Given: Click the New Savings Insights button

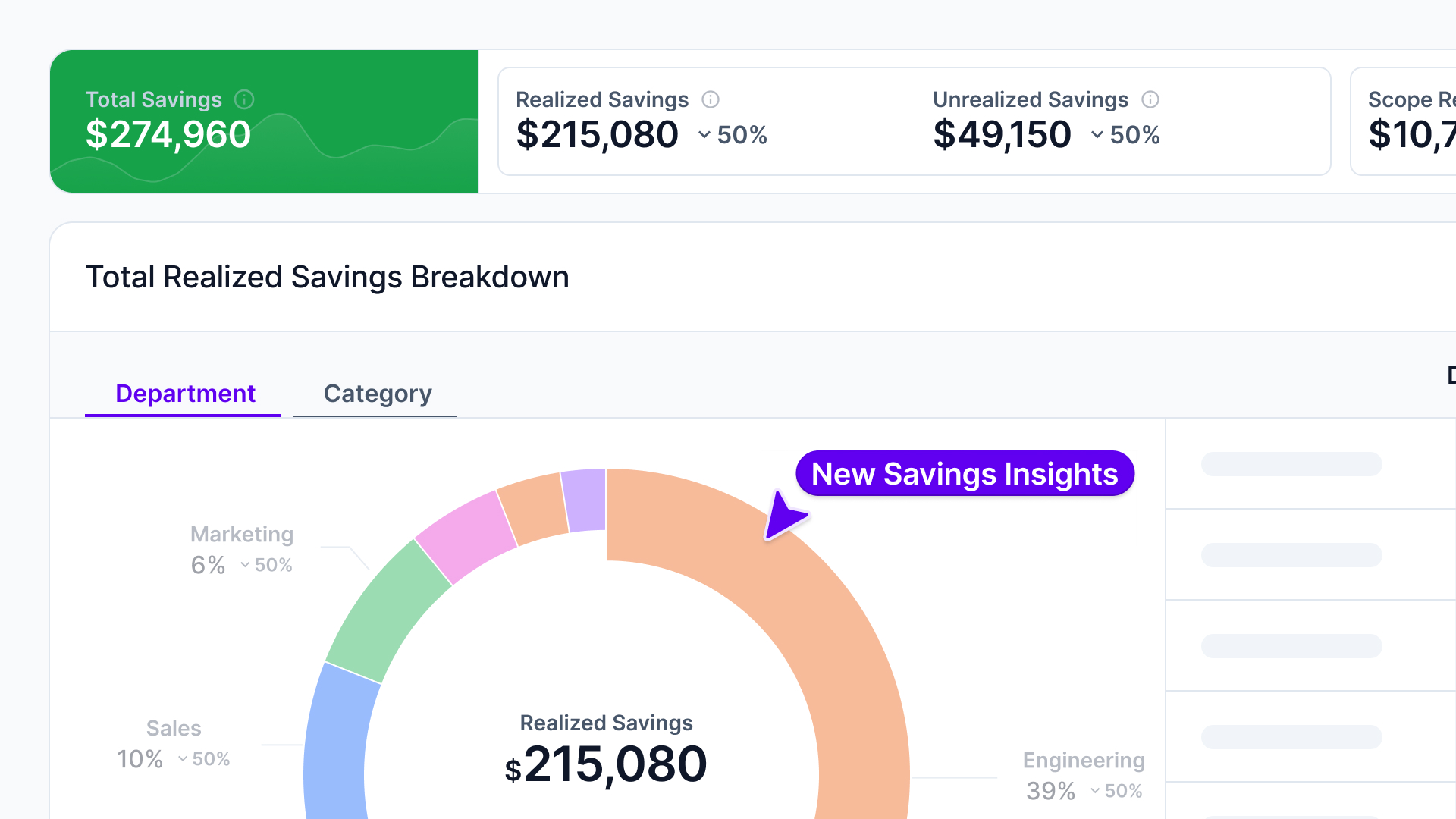Looking at the screenshot, I should coord(965,473).
